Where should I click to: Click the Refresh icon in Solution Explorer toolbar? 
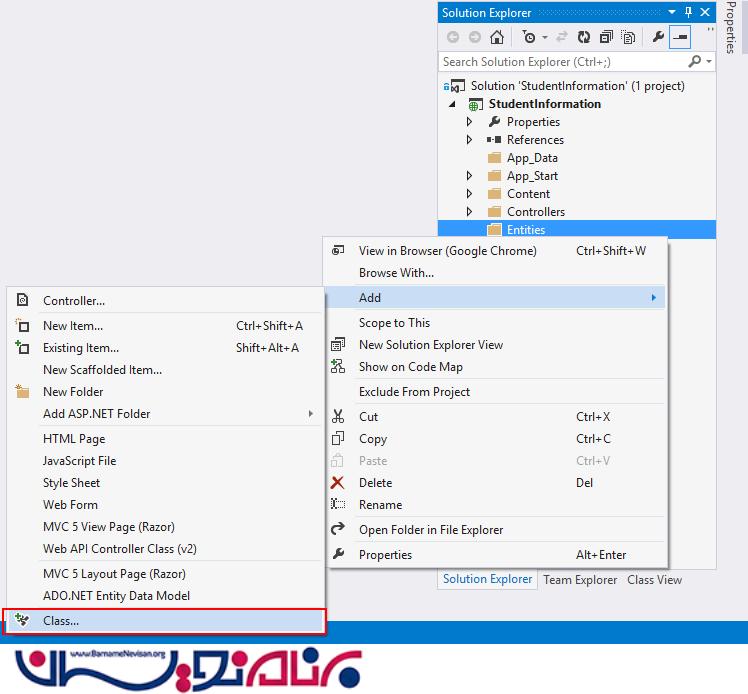pos(585,37)
